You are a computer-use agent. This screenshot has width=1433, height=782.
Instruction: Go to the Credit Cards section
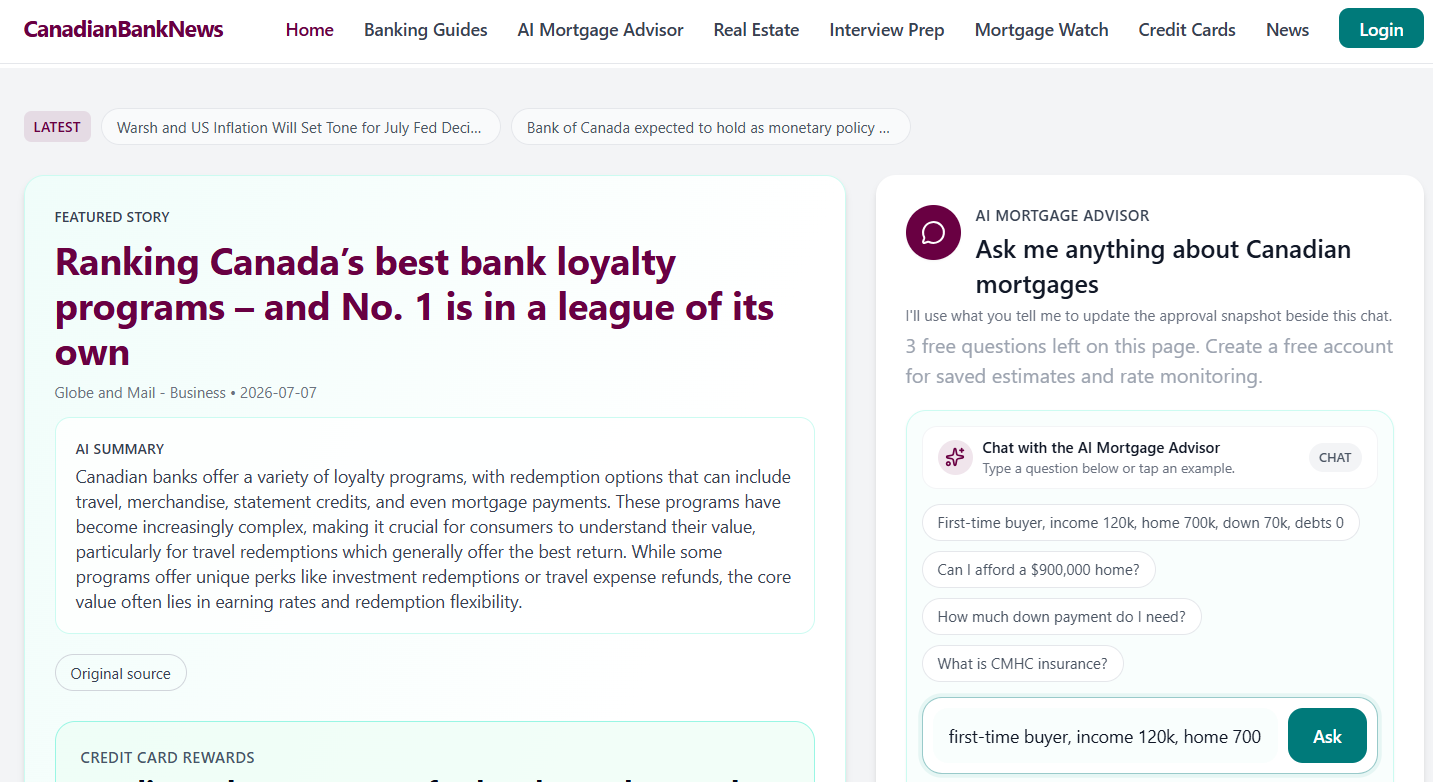point(1187,30)
